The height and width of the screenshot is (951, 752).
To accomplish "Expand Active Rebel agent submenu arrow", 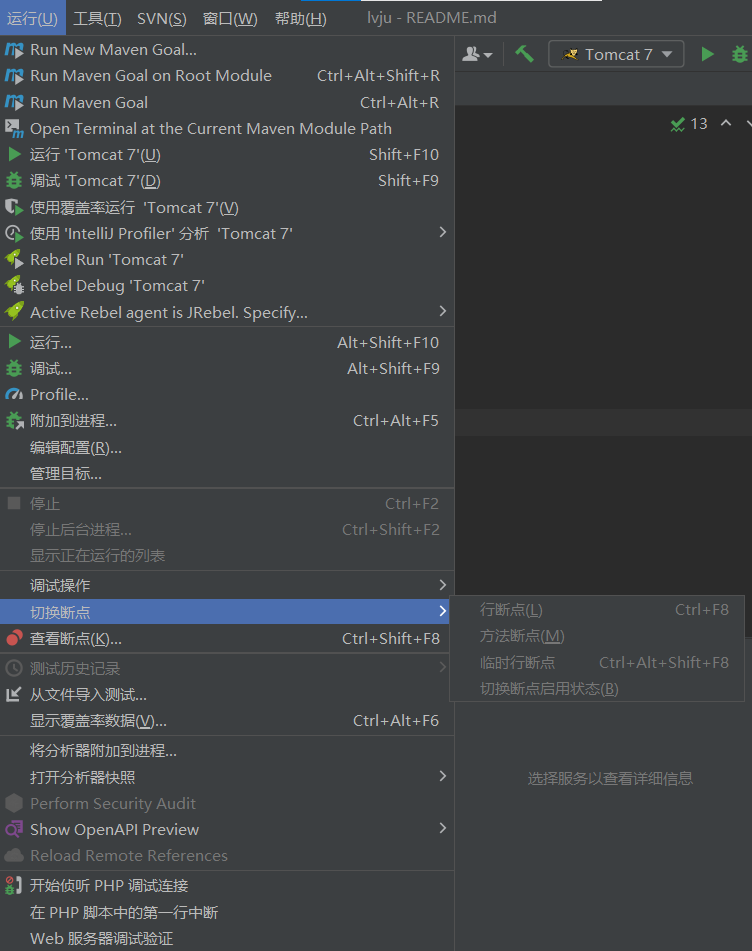I will click(443, 311).
